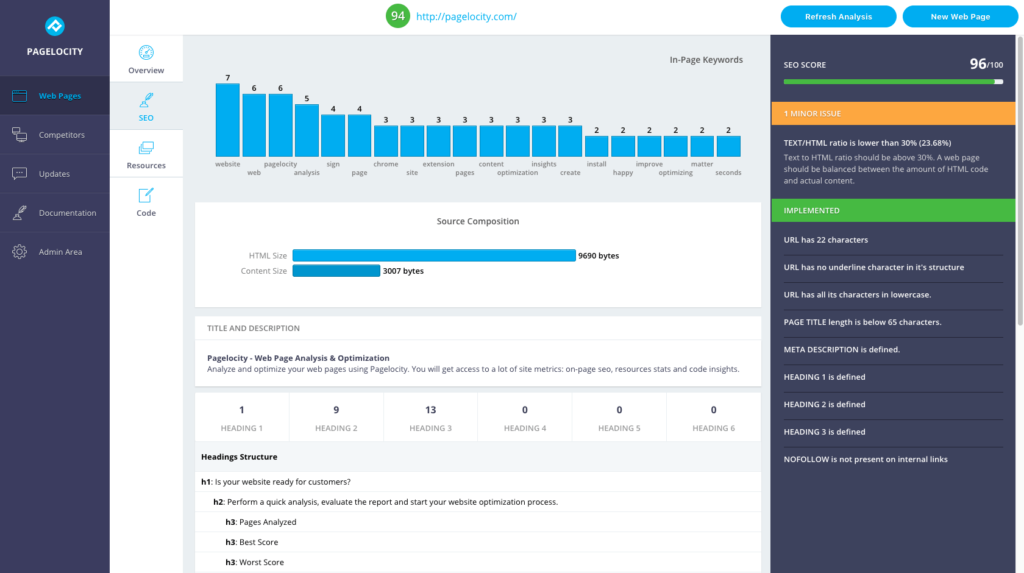Click the Documentation pencil icon
The image size is (1024, 573).
click(x=20, y=213)
